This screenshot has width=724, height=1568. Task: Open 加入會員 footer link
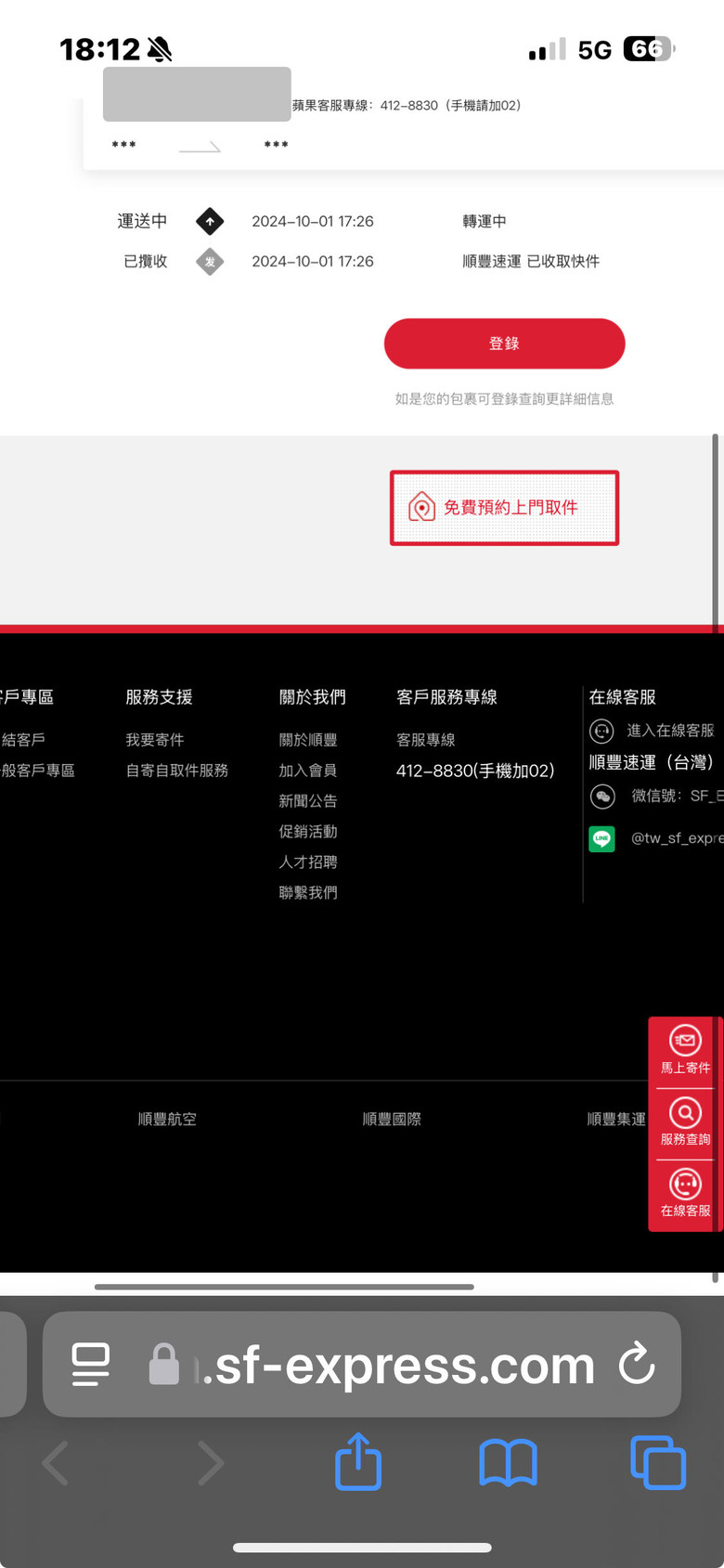(308, 771)
